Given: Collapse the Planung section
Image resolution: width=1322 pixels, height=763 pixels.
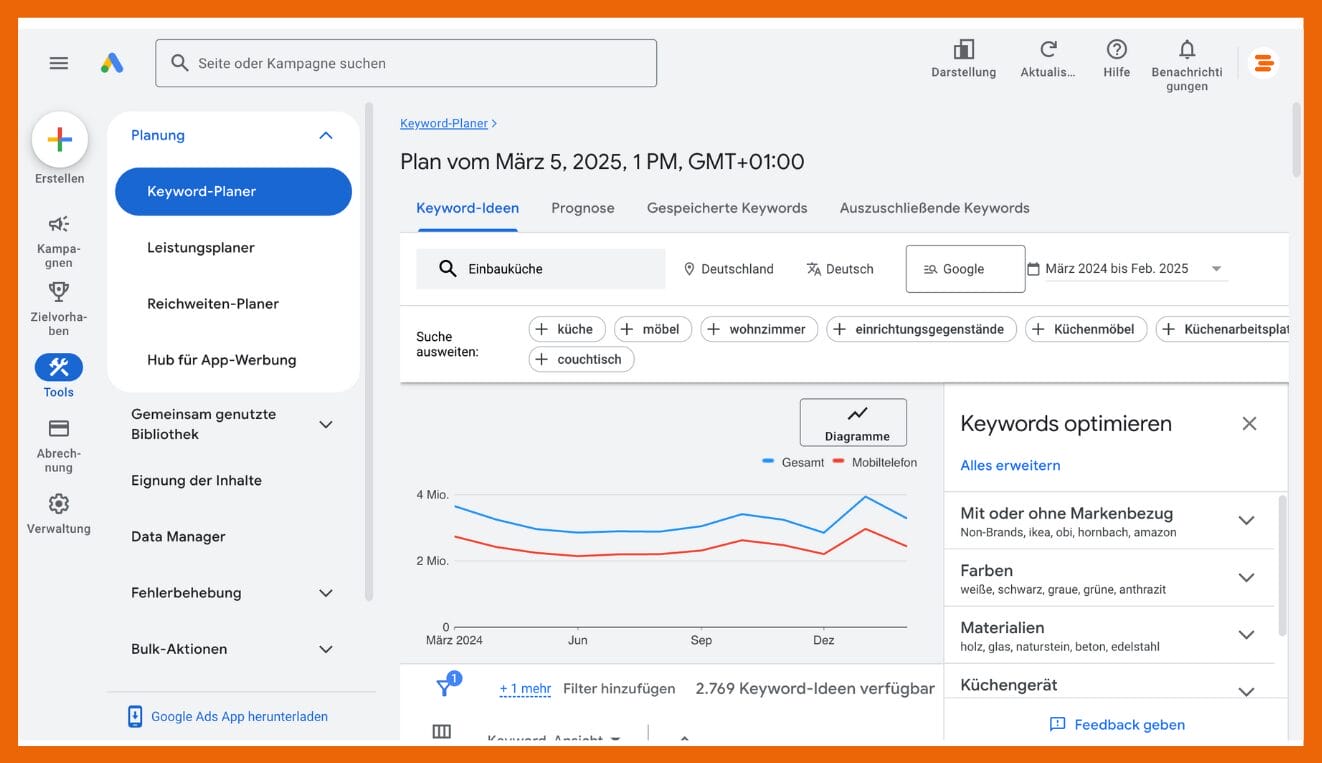Looking at the screenshot, I should click(325, 135).
